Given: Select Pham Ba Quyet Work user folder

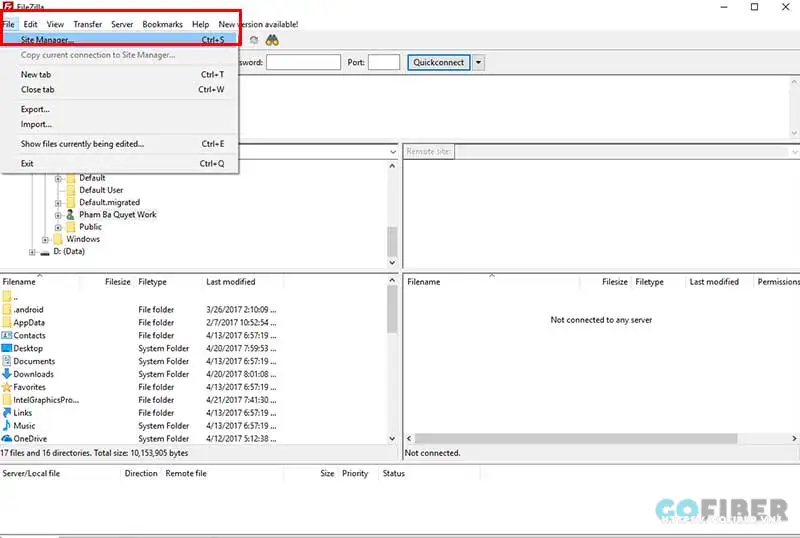Looking at the screenshot, I should tap(118, 214).
